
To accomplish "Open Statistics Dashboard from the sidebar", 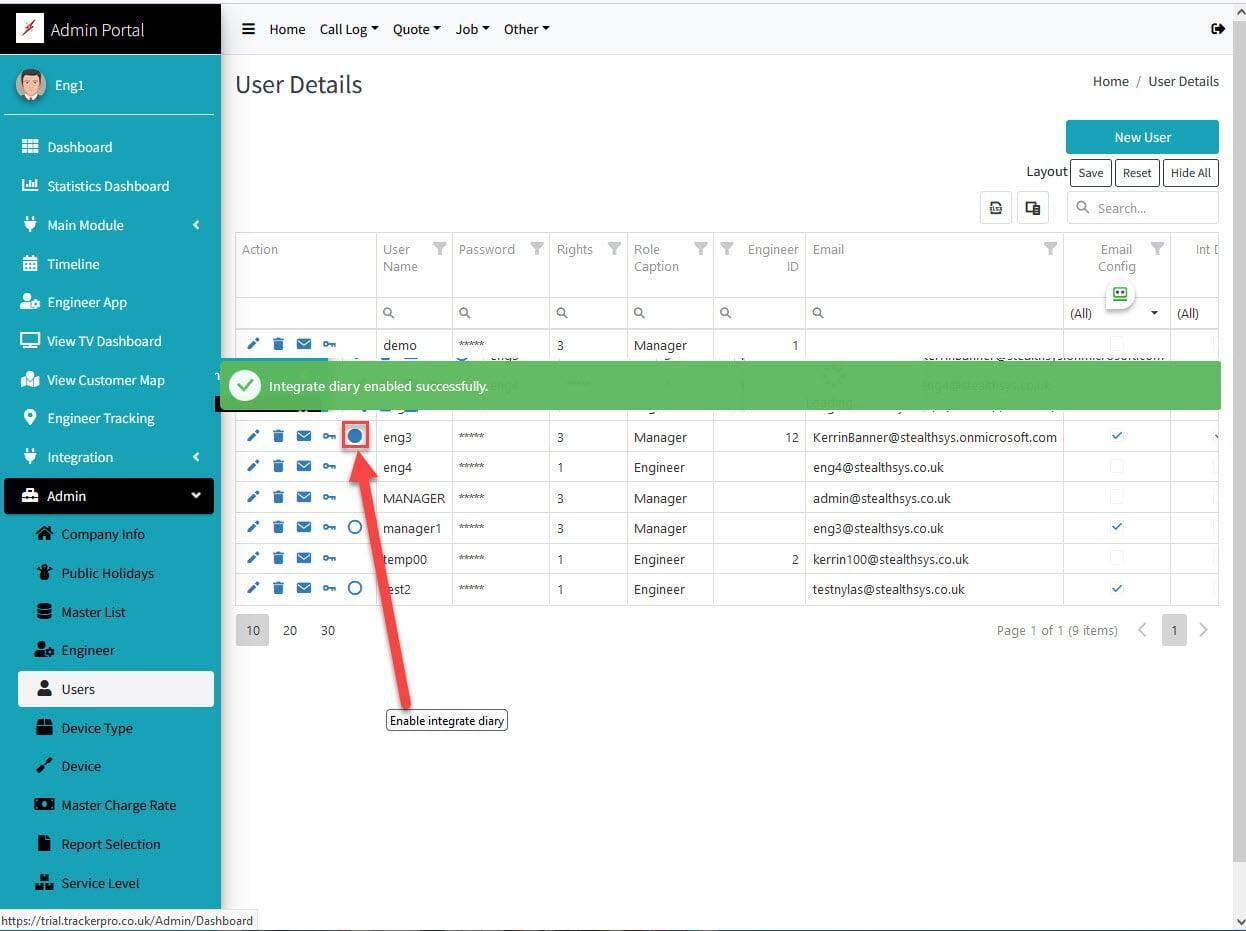I will tap(108, 186).
